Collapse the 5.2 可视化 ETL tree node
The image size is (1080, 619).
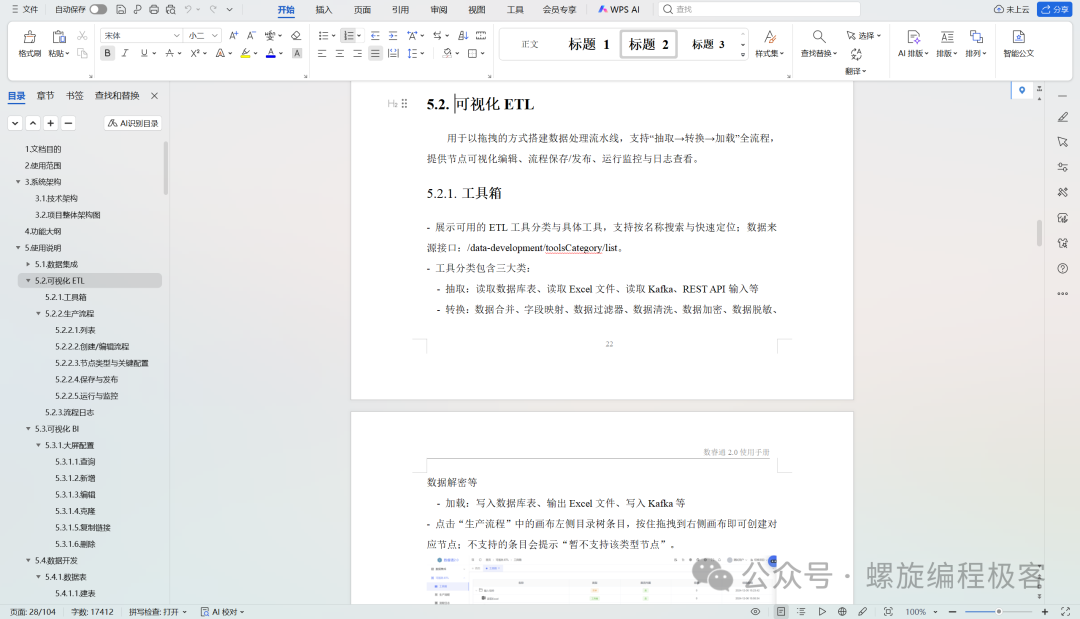click(x=28, y=280)
